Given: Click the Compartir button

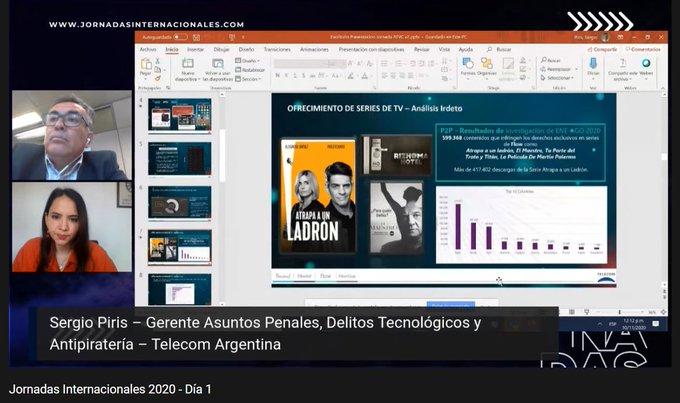Looking at the screenshot, I should click(x=602, y=49).
